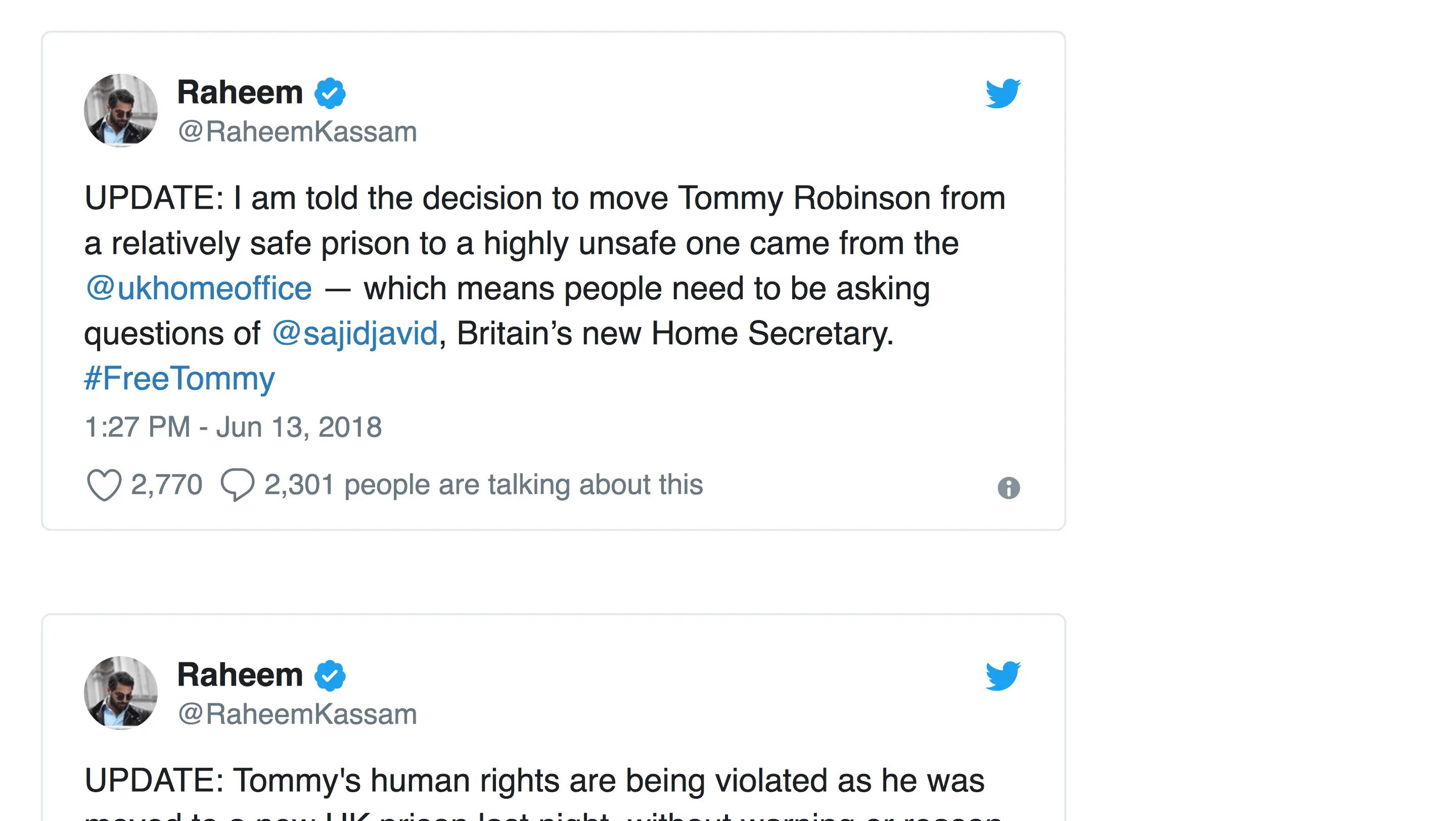Click the Twitter bird icon in second tweet
The width and height of the screenshot is (1456, 821).
click(1003, 675)
